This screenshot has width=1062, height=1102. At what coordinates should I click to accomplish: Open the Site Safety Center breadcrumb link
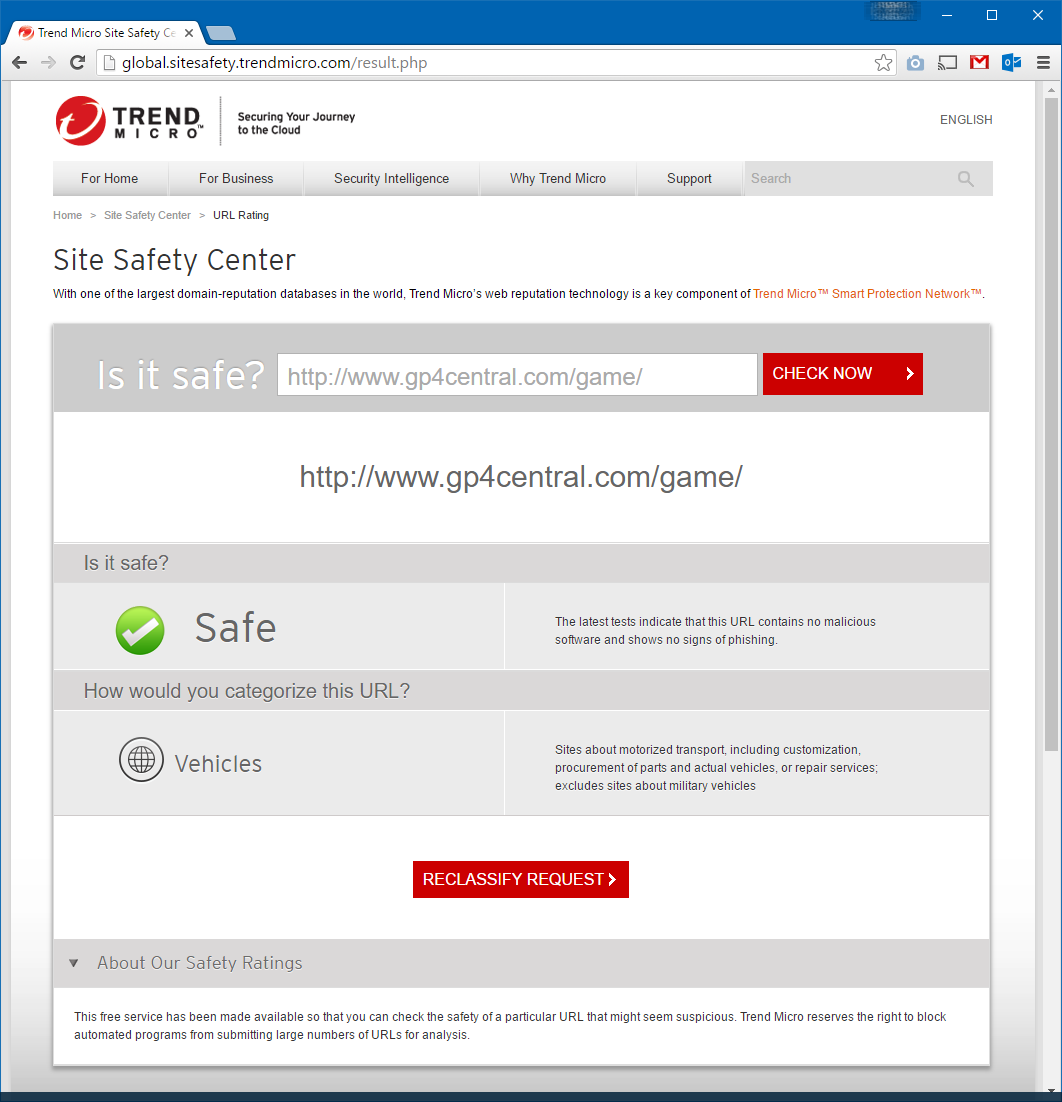pos(148,215)
